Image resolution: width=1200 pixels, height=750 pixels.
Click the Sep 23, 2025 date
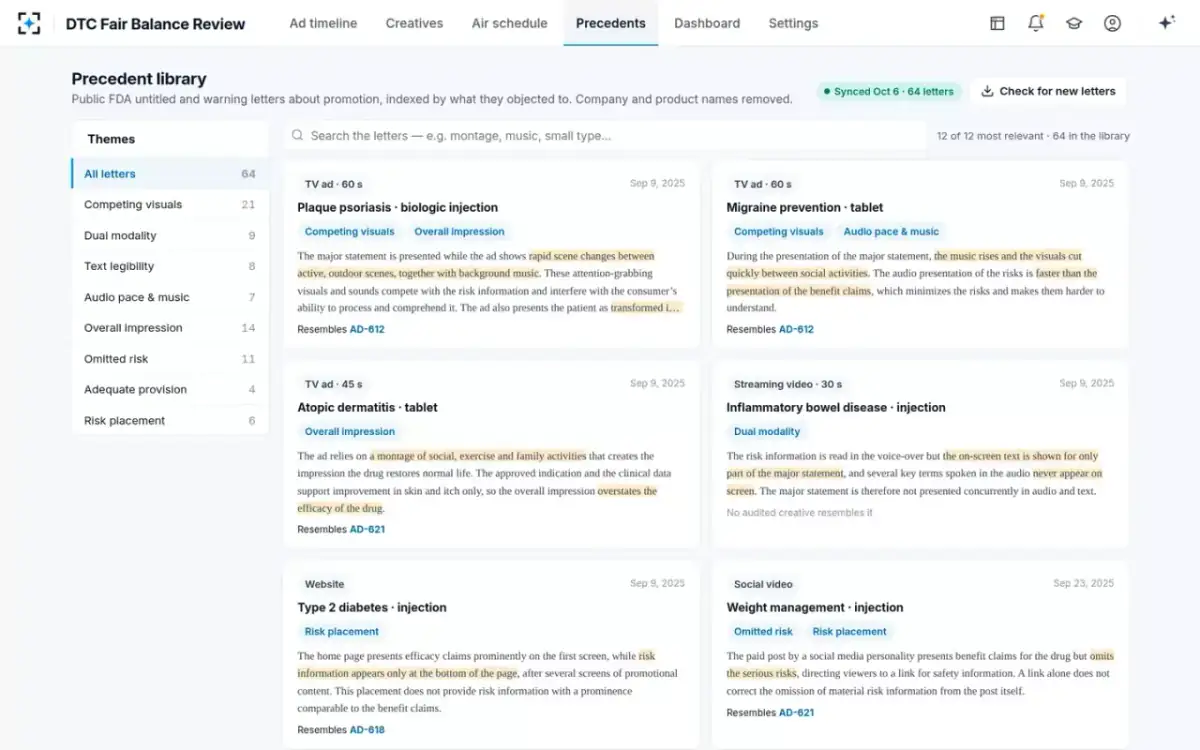(x=1083, y=583)
